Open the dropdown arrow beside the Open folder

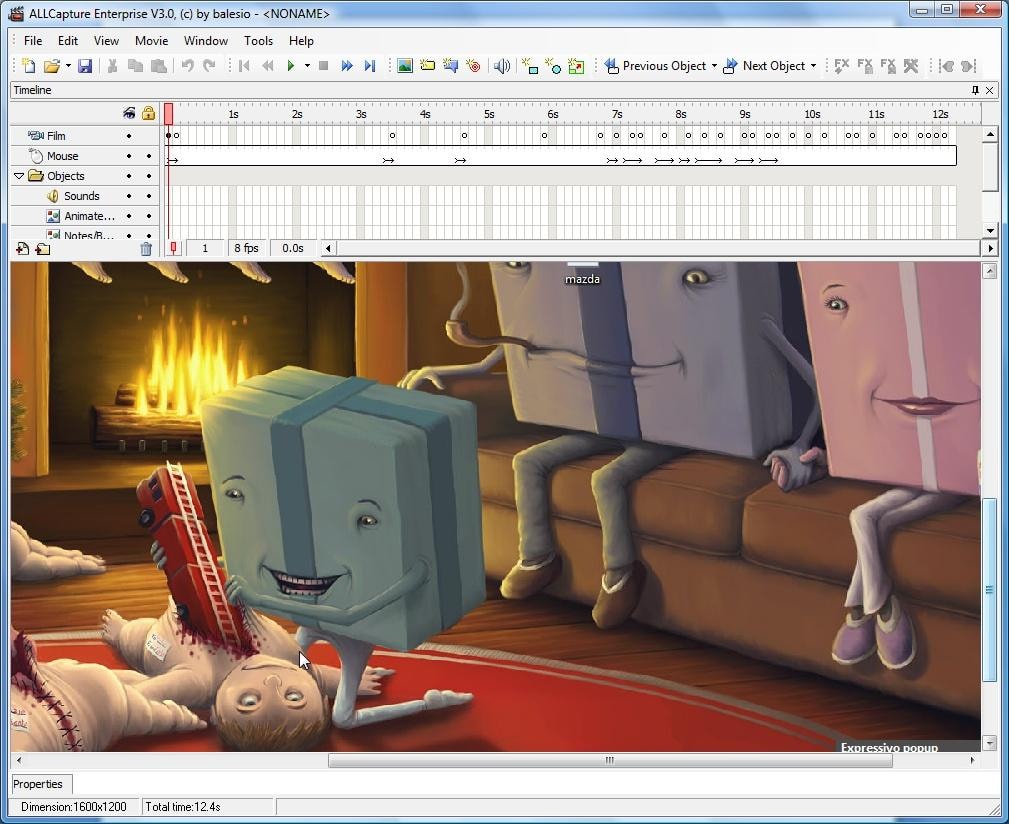pyautogui.click(x=68, y=66)
